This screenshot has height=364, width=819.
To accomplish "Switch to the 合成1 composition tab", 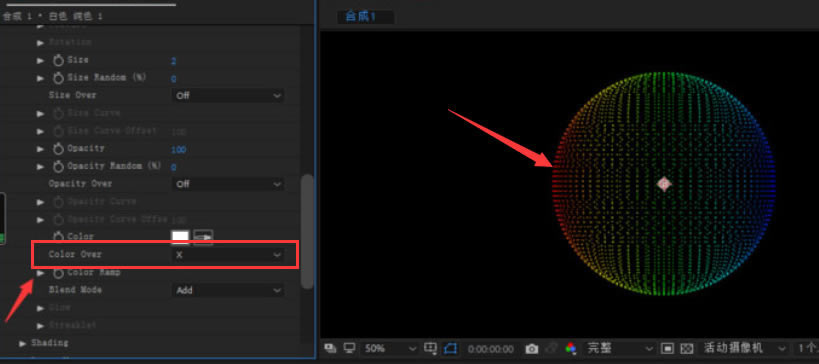I will pyautogui.click(x=361, y=17).
